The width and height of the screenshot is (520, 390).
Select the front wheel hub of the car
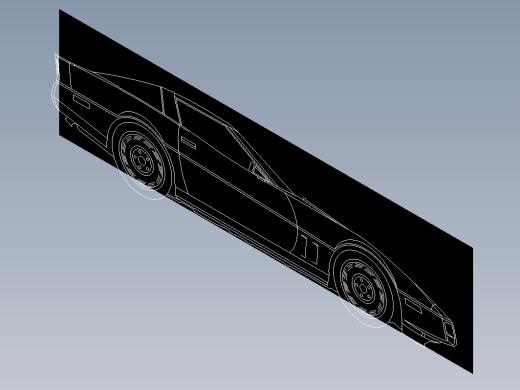pos(363,288)
